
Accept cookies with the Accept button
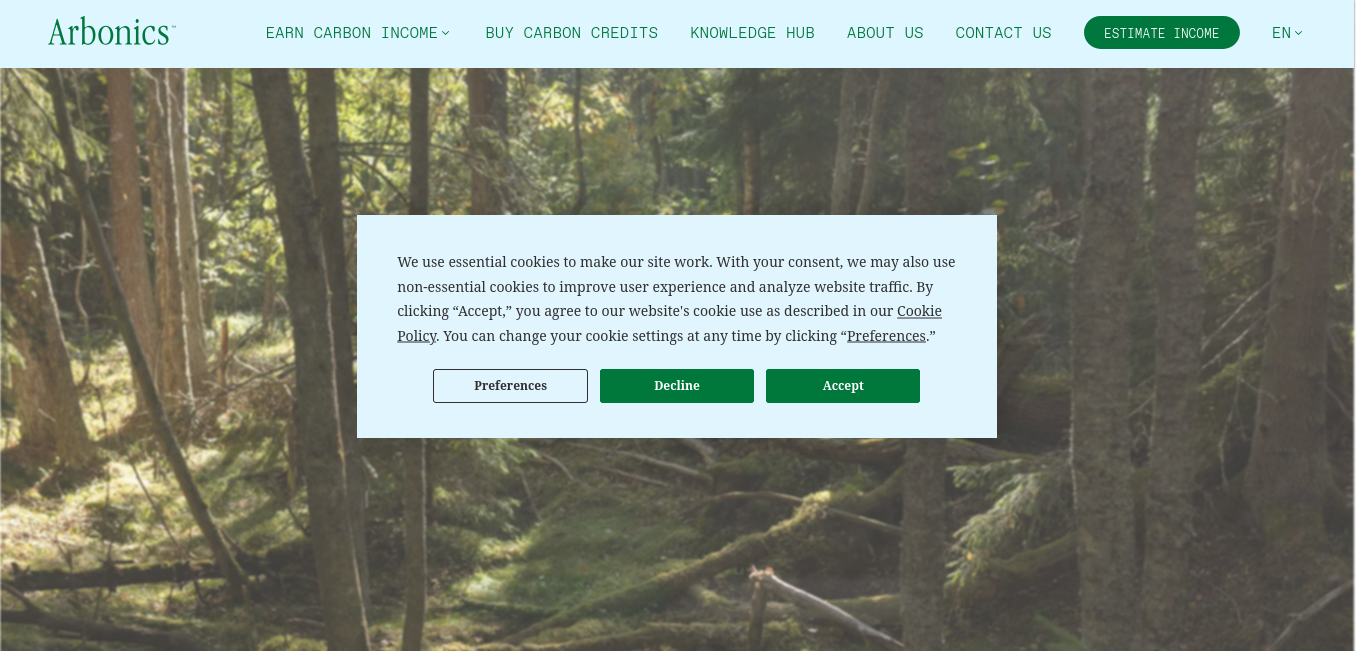(843, 386)
